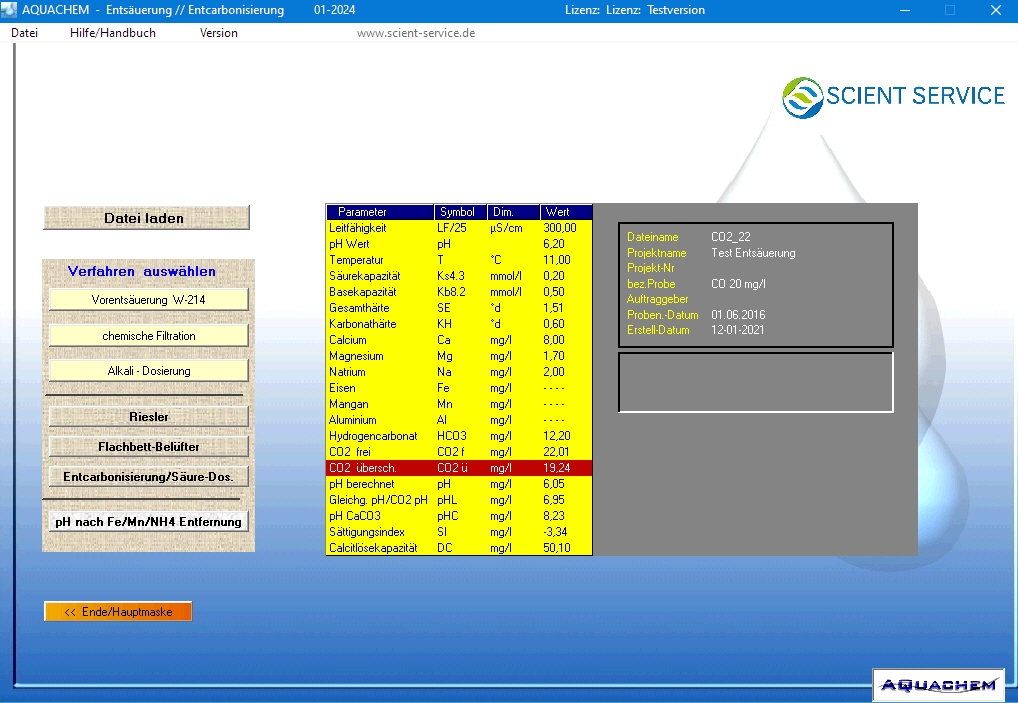The image size is (1018, 703).
Task: Click the CO2 ü value 19,24
Action: [557, 468]
